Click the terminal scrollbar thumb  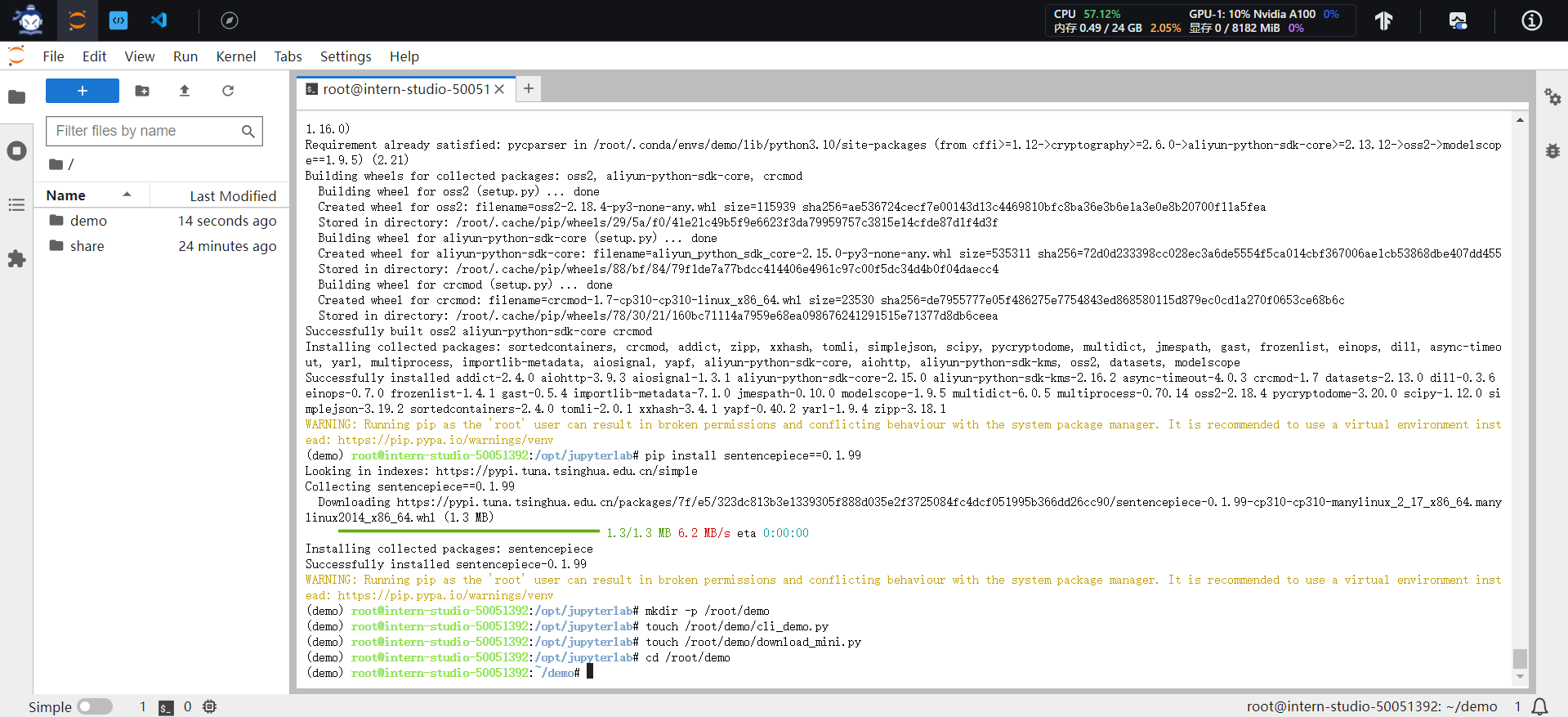pos(1520,658)
